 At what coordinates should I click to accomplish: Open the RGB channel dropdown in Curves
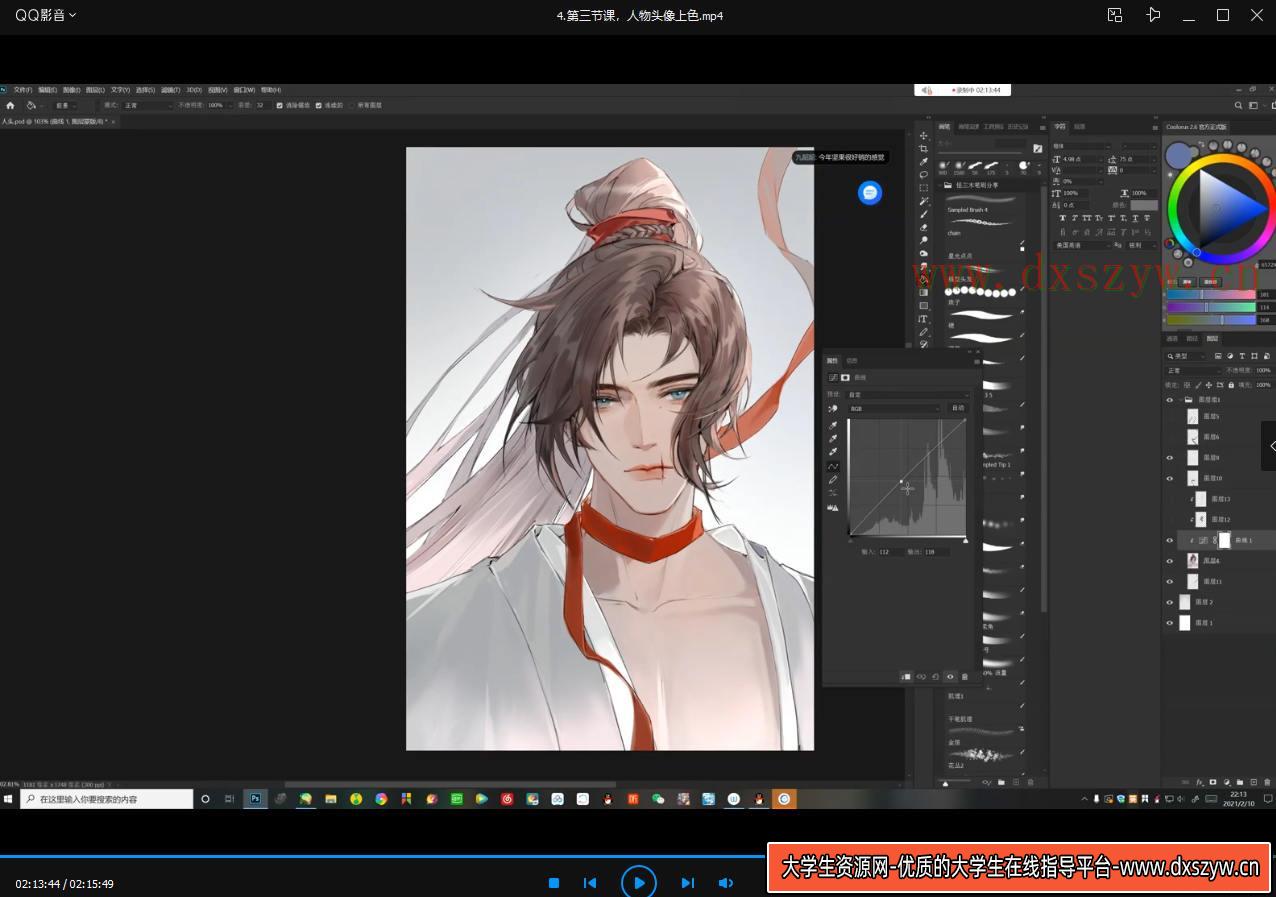895,408
